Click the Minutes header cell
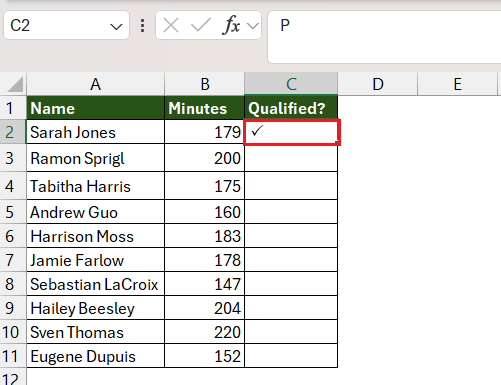Screen dimensions: 501x385 [x=205, y=108]
